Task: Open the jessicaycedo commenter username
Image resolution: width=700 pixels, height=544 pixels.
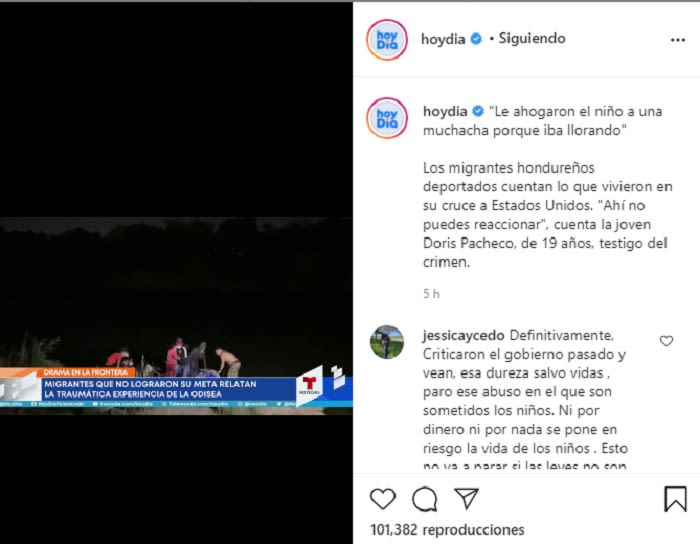Action: coord(463,335)
